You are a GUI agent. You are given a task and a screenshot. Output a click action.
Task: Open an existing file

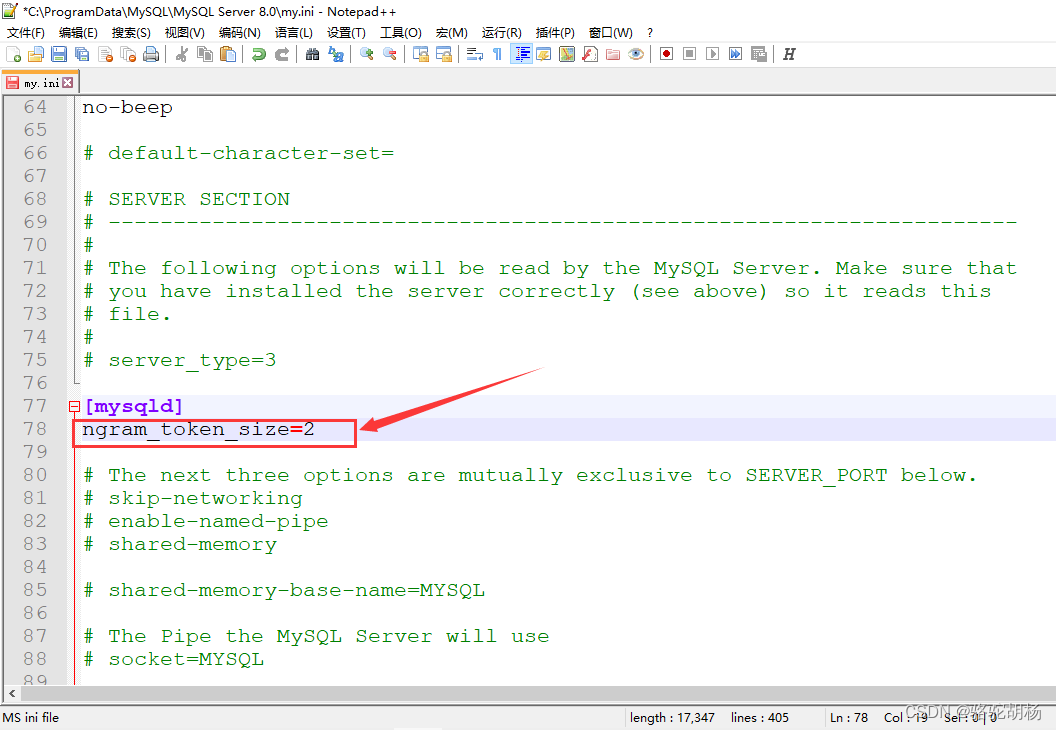[34, 54]
